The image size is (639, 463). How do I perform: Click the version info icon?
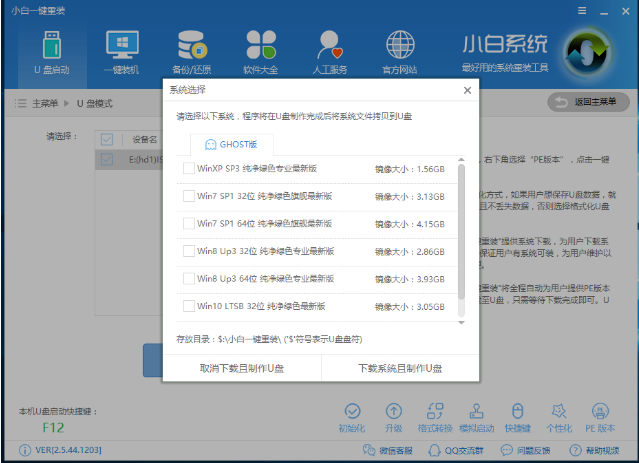25,450
